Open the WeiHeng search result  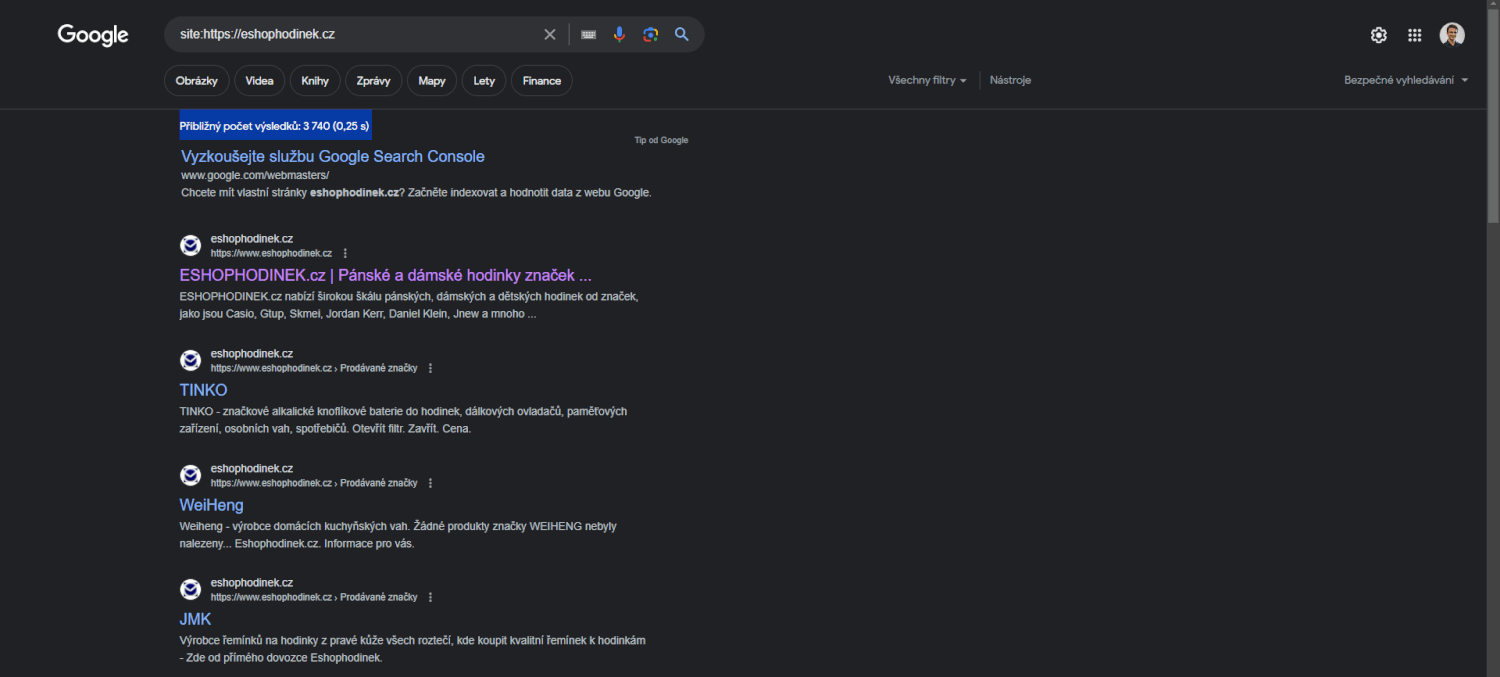click(x=211, y=505)
